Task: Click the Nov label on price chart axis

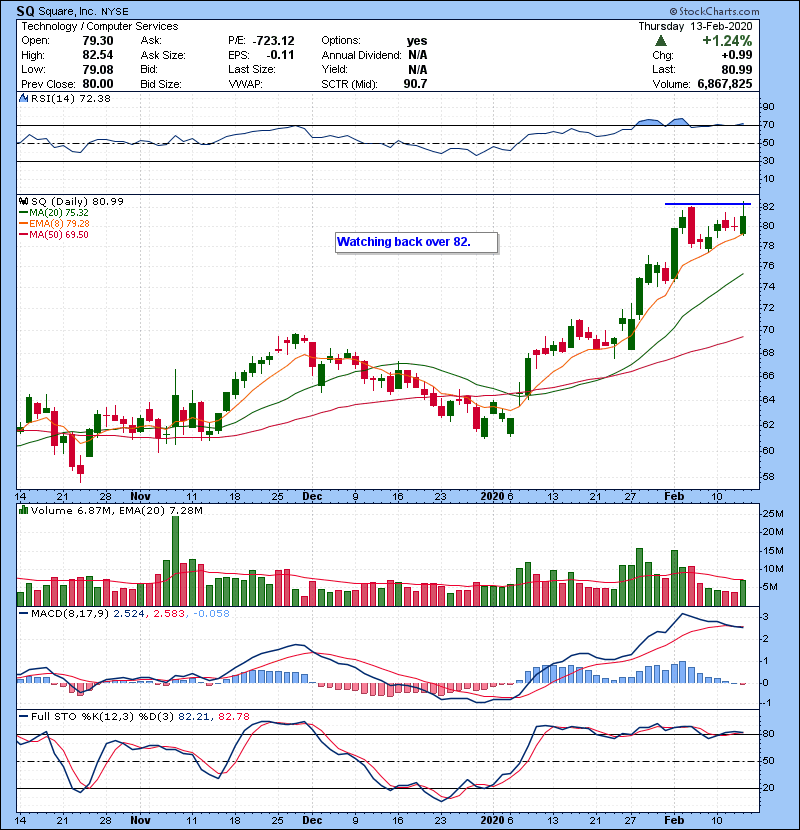Action: click(x=140, y=497)
